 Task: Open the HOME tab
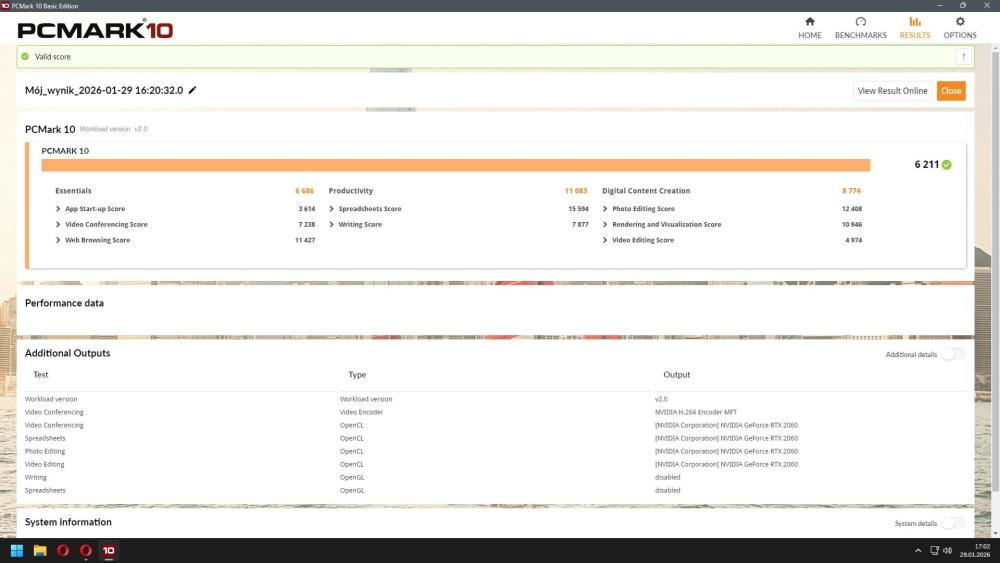tap(809, 28)
